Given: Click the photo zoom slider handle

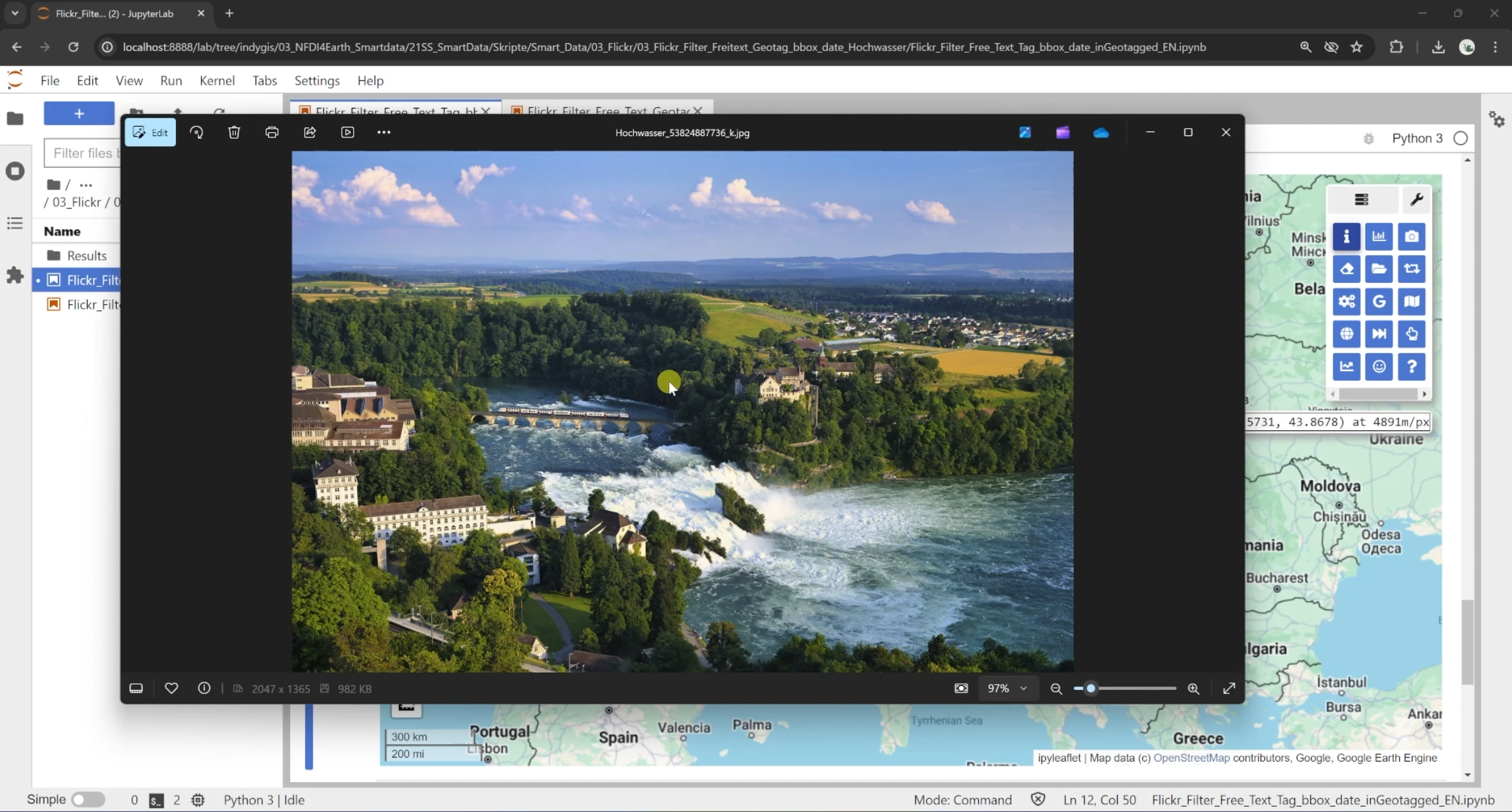Looking at the screenshot, I should (x=1090, y=689).
